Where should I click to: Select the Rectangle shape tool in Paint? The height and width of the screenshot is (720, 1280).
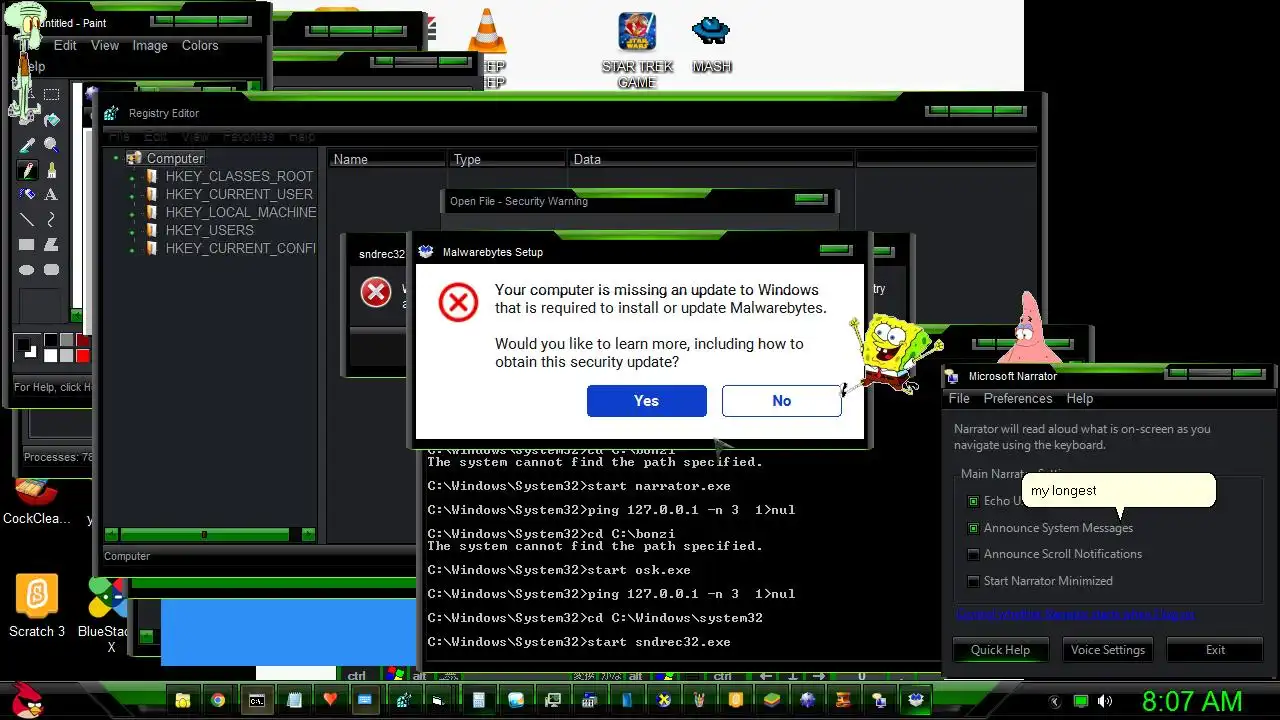27,245
